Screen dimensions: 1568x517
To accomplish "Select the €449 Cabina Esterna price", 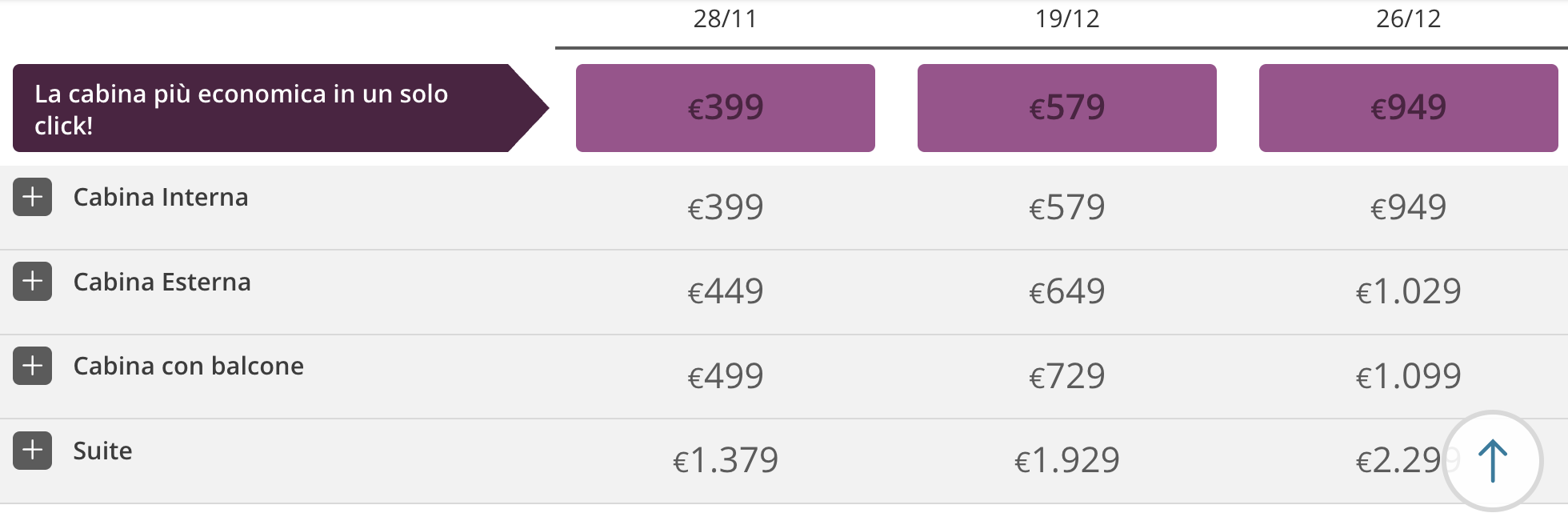I will click(x=726, y=291).
